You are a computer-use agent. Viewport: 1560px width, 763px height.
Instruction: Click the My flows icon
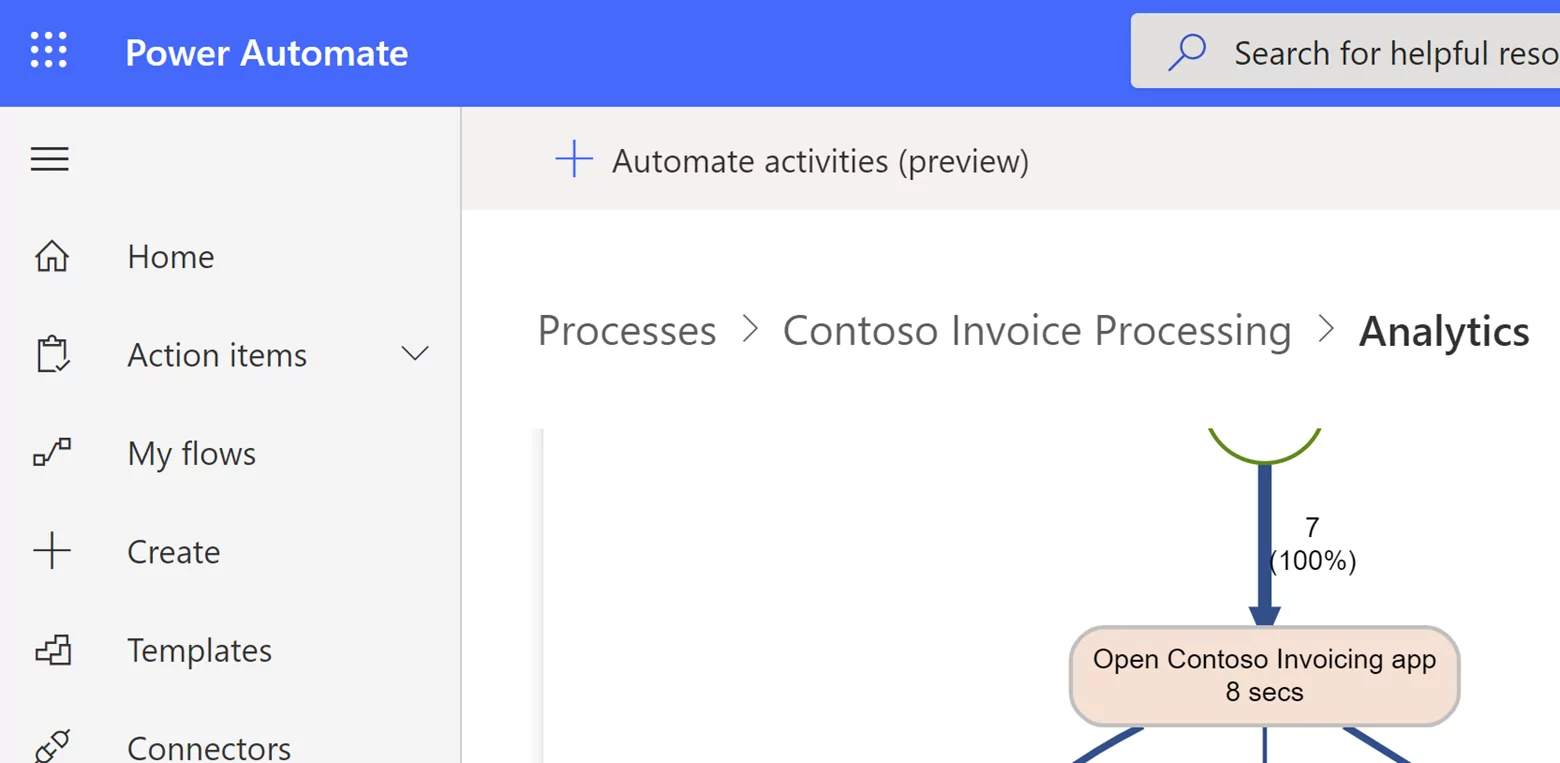click(52, 453)
